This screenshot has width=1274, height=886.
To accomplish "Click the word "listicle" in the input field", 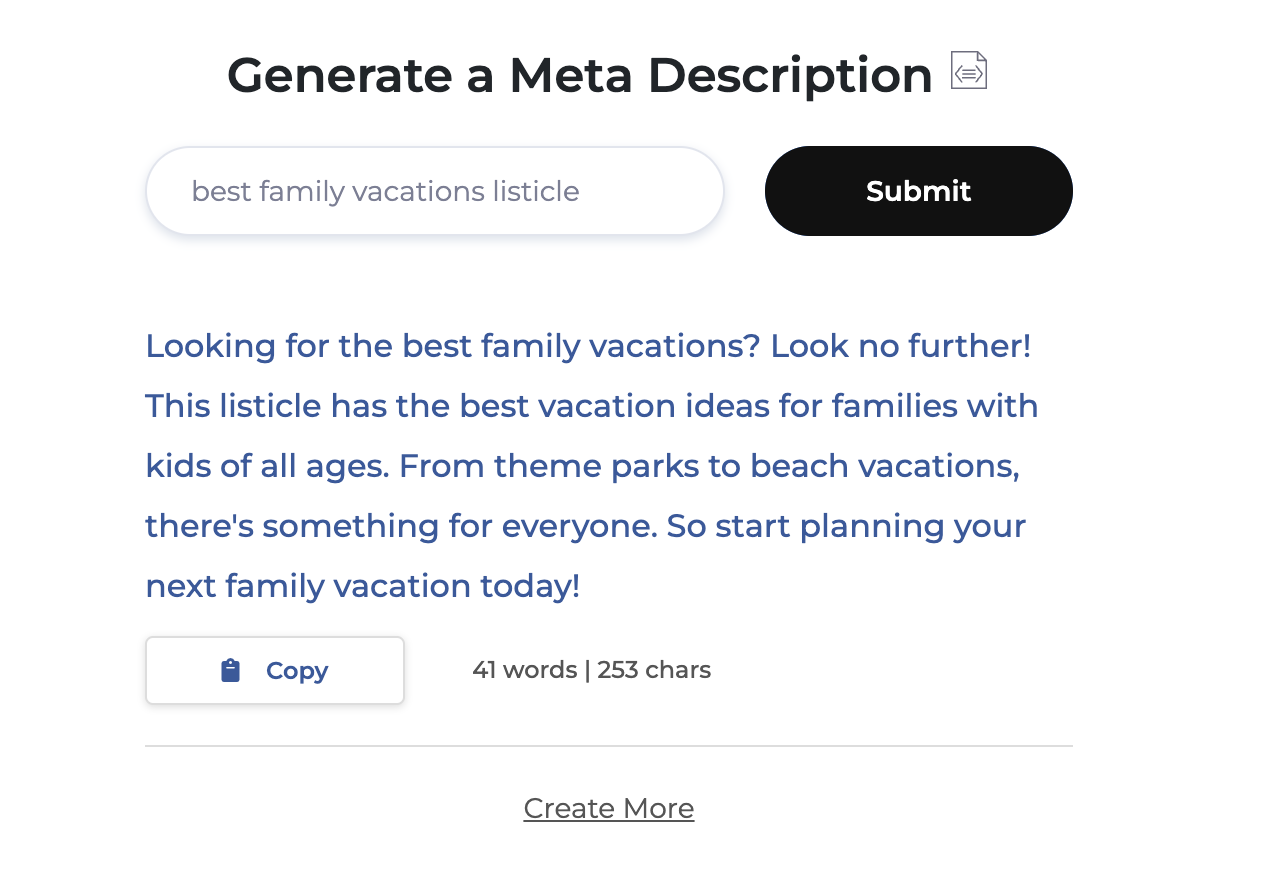I will click(x=535, y=191).
